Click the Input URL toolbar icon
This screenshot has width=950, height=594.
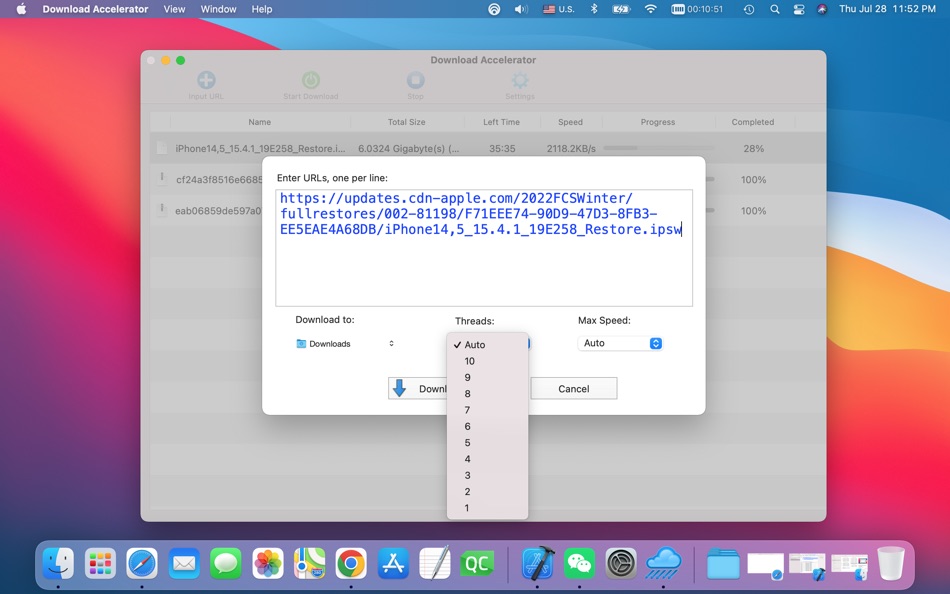(x=206, y=80)
